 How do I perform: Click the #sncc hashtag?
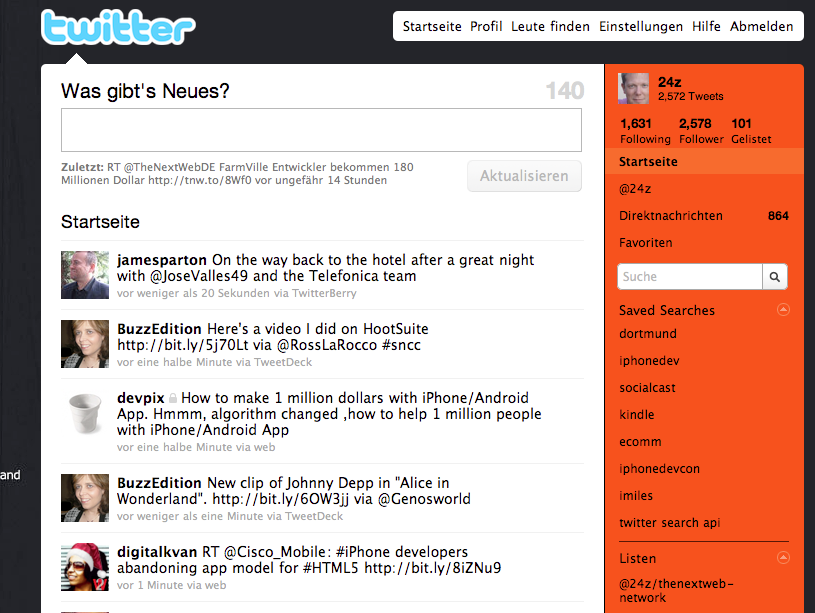pyautogui.click(x=401, y=345)
